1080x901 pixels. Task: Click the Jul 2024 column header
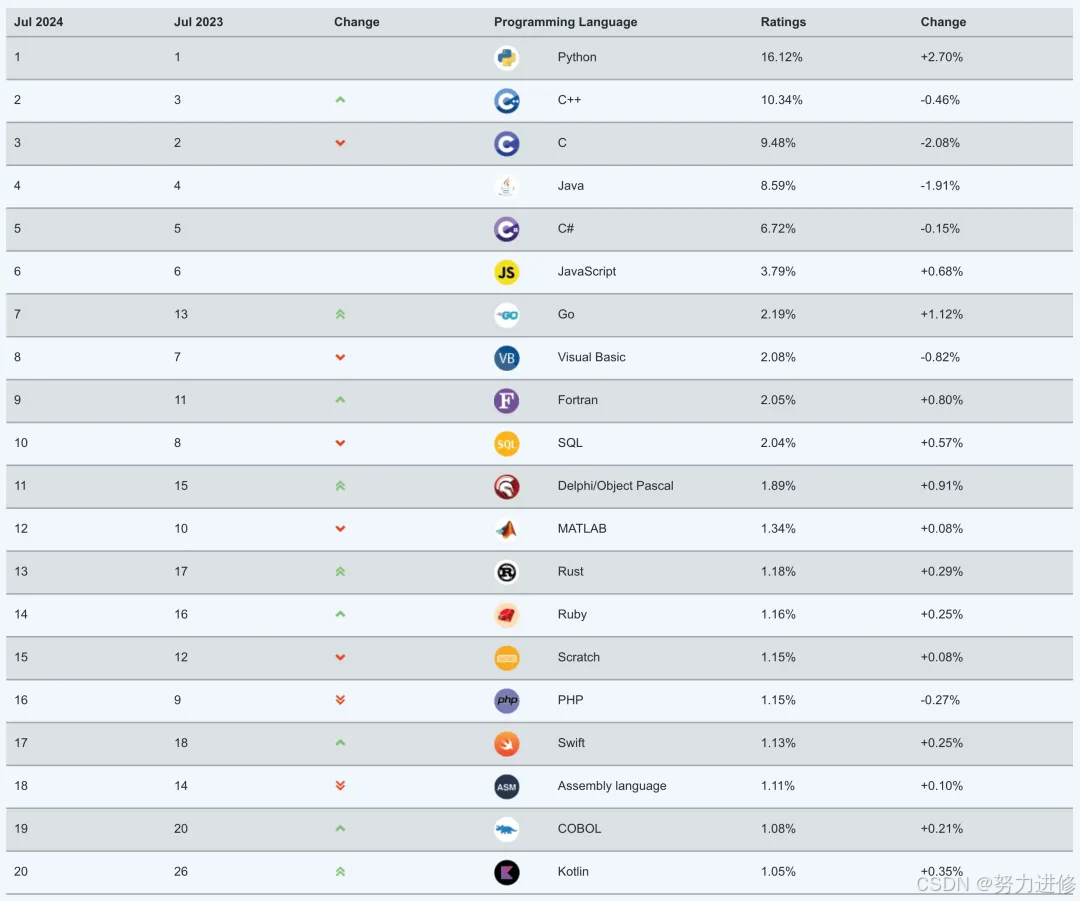click(x=39, y=22)
